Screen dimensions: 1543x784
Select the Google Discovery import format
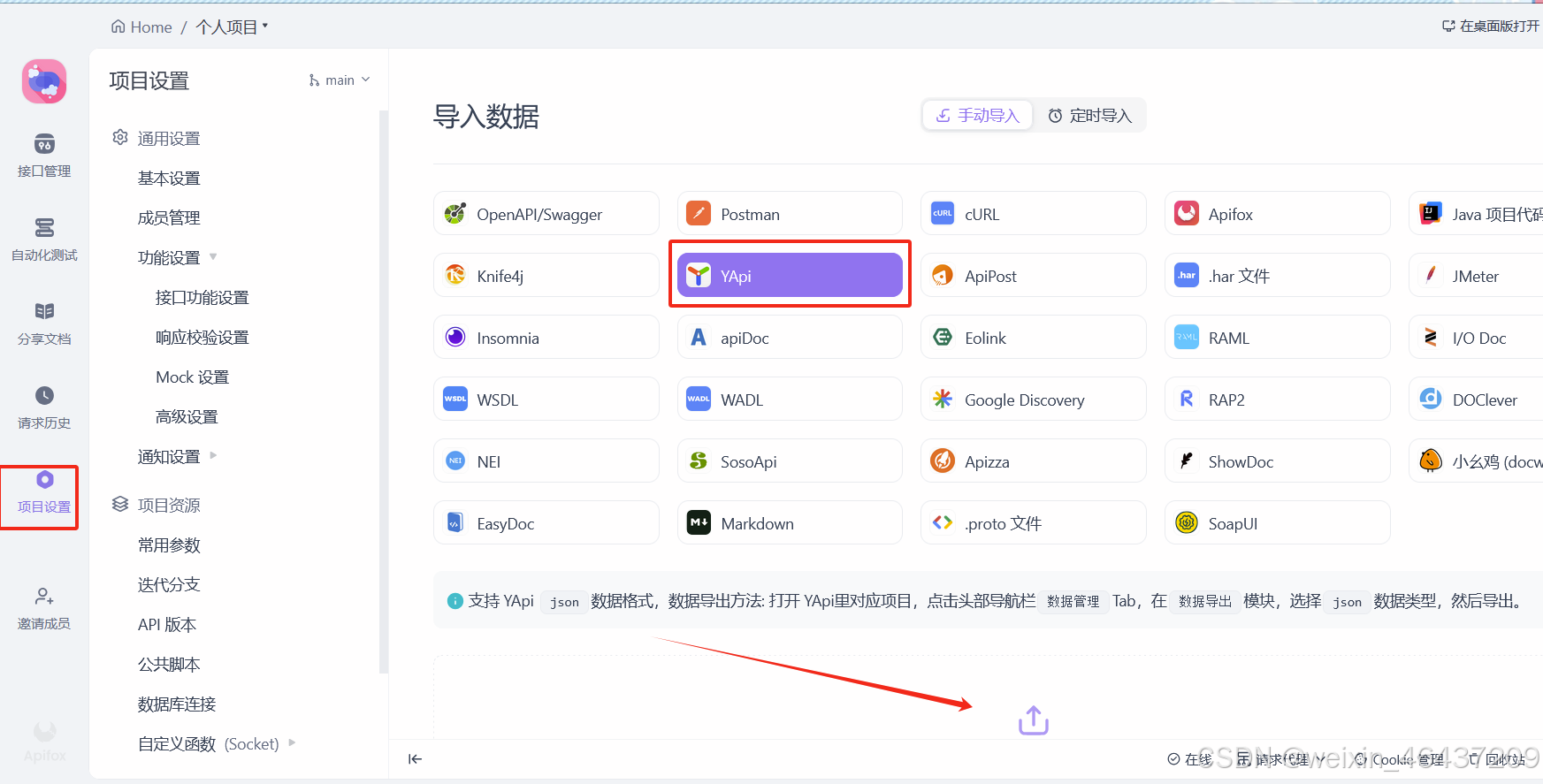[x=1034, y=400]
